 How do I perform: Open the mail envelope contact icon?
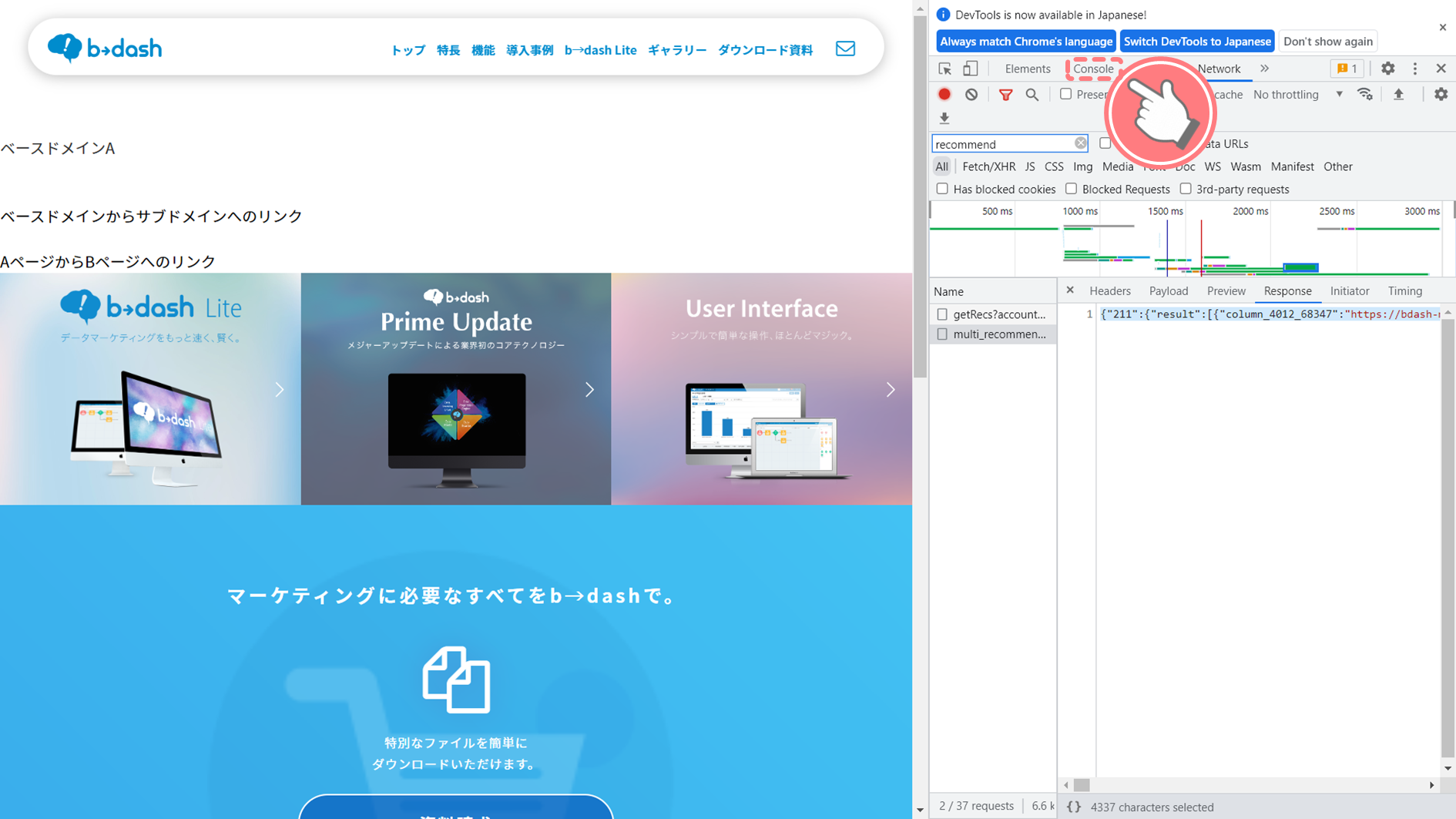(x=845, y=49)
